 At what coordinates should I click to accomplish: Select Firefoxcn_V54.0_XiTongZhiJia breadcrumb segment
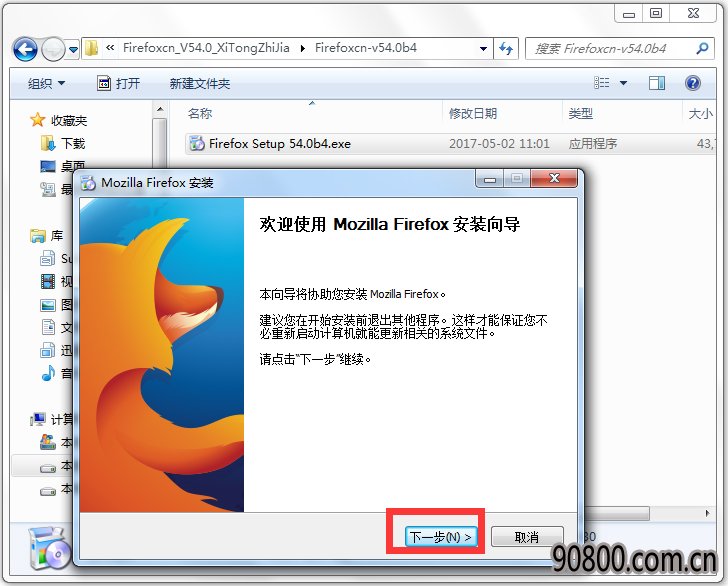[x=206, y=48]
